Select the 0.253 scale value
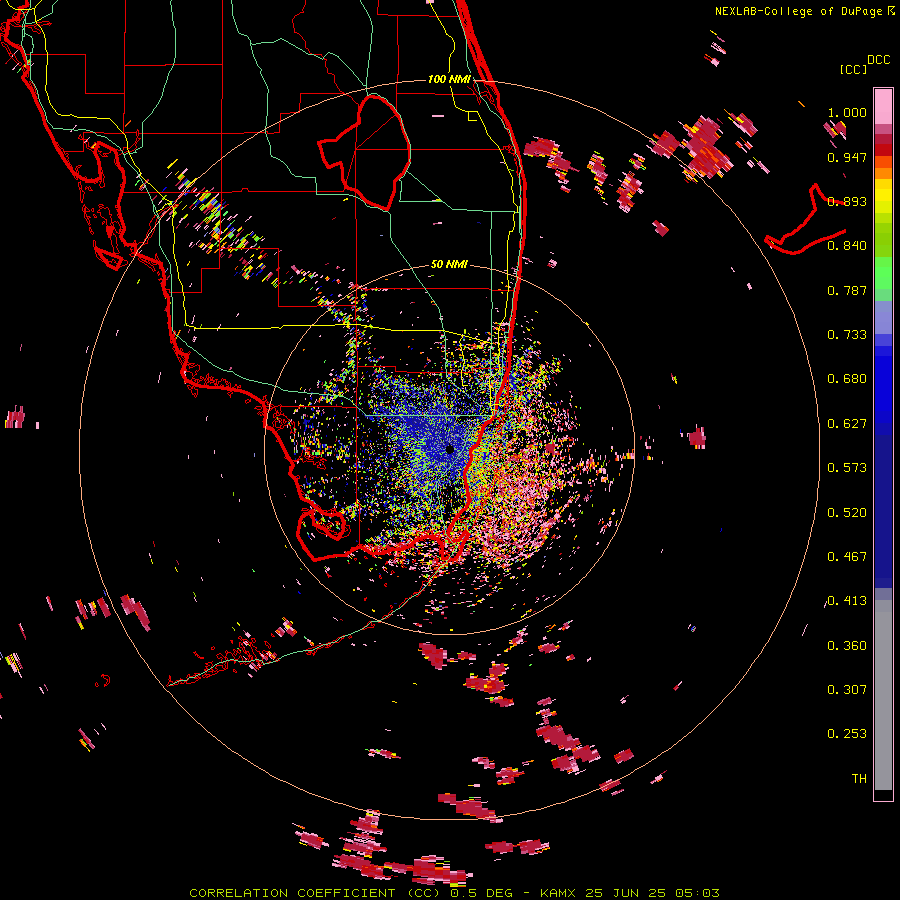The image size is (900, 900). click(x=847, y=734)
